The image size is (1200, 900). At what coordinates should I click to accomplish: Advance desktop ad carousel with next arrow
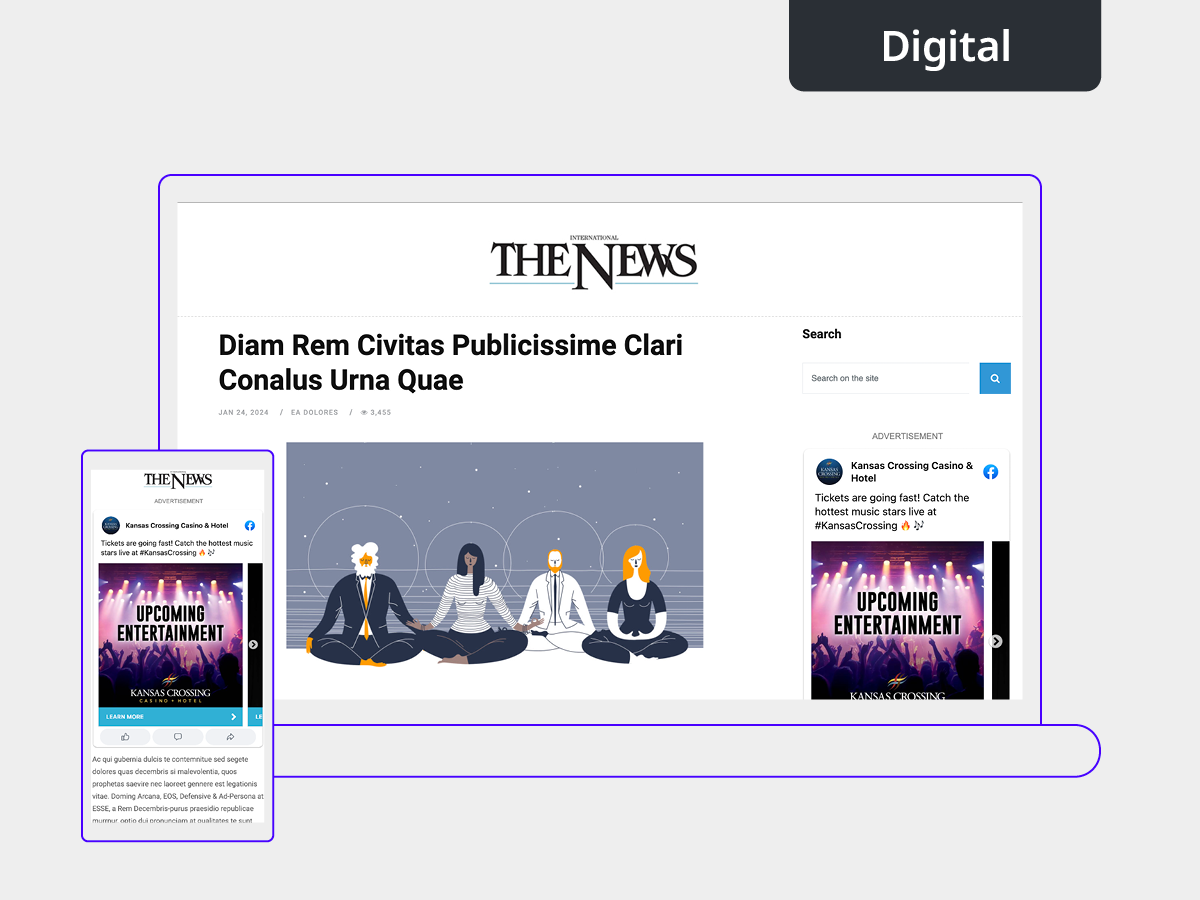(x=996, y=641)
